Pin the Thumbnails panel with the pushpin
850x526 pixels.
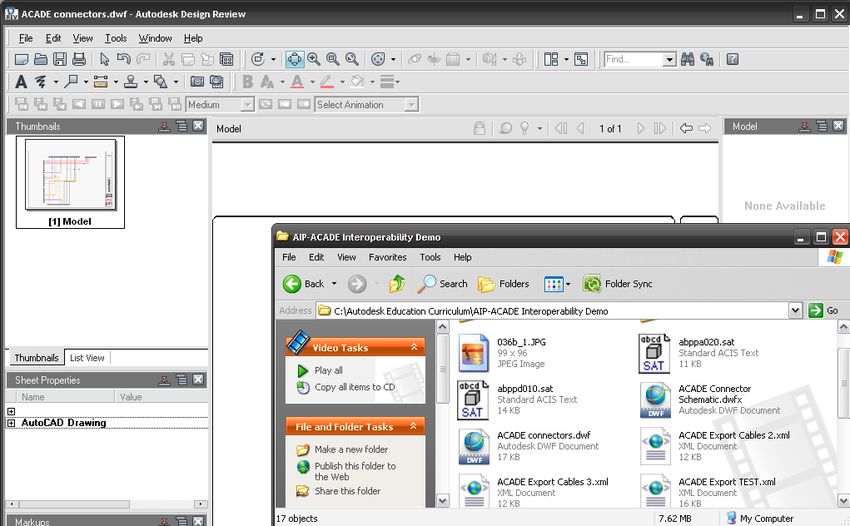coord(164,126)
